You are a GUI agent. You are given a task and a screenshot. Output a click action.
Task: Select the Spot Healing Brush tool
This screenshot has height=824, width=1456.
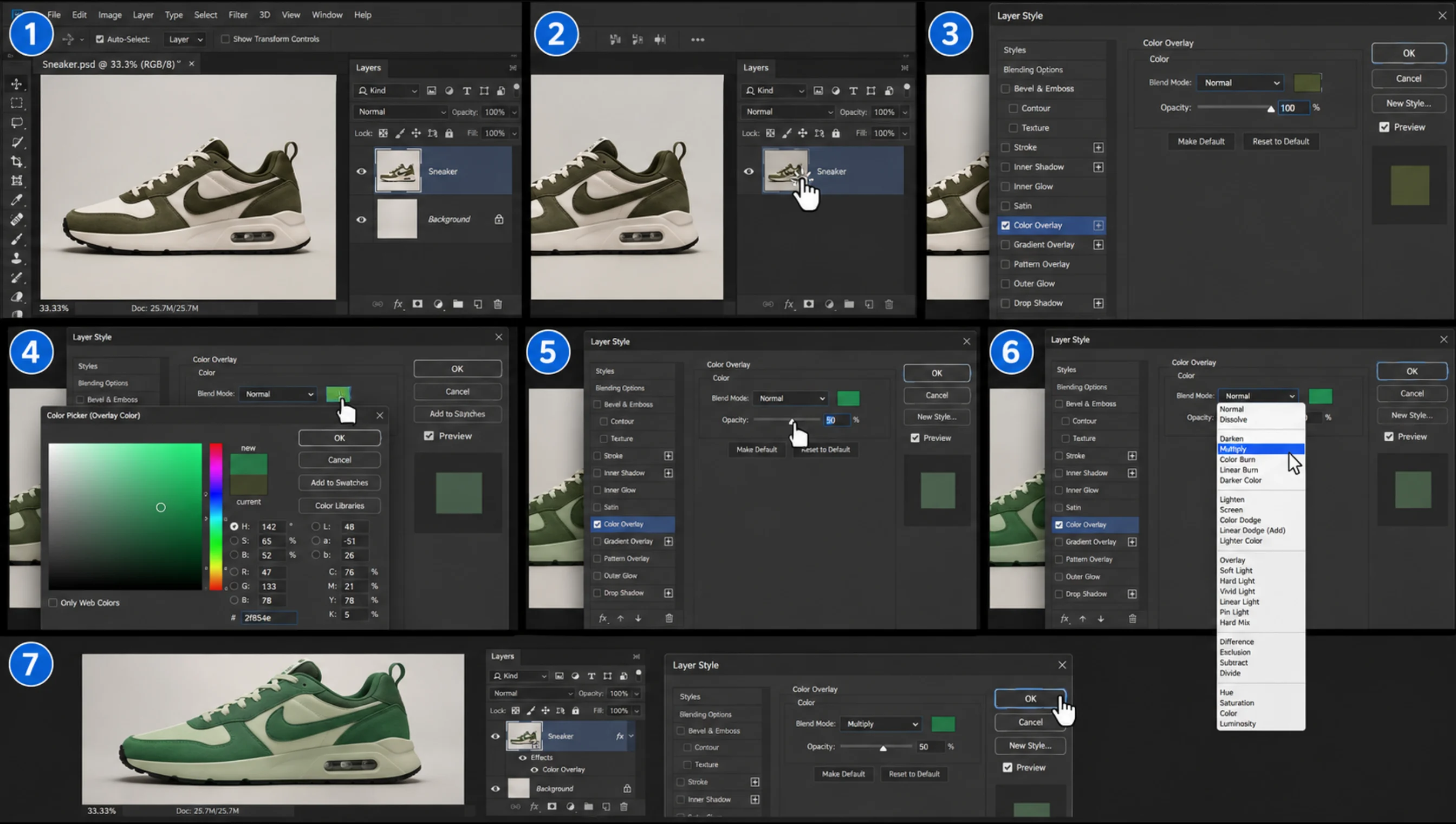[x=16, y=220]
